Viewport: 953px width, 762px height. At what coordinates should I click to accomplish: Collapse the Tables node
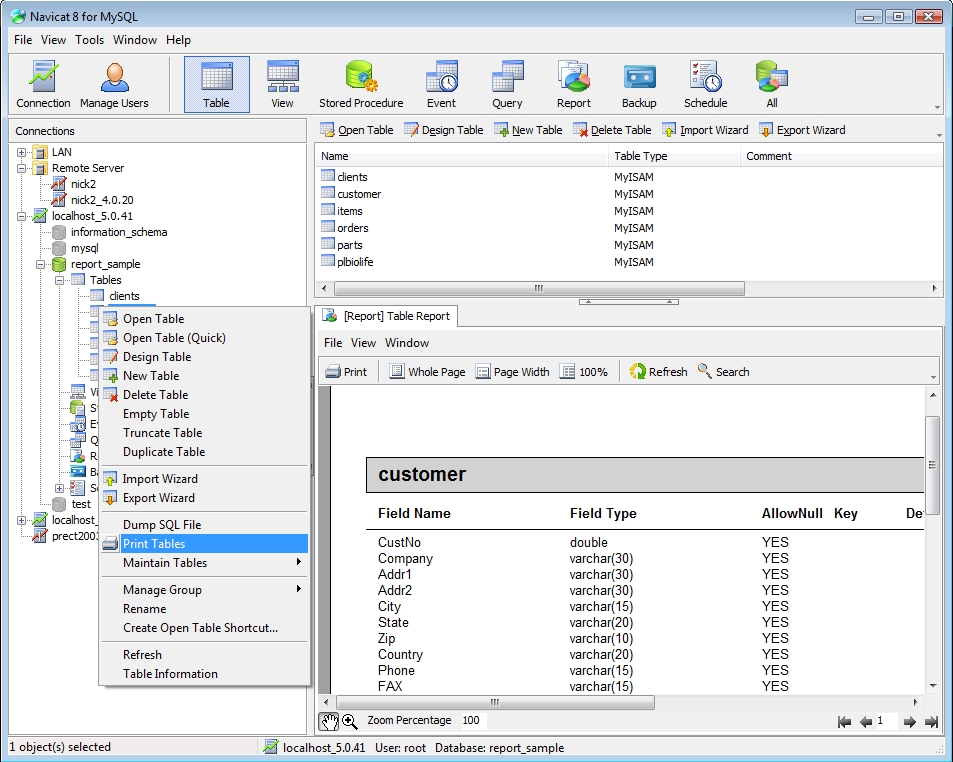[60, 280]
